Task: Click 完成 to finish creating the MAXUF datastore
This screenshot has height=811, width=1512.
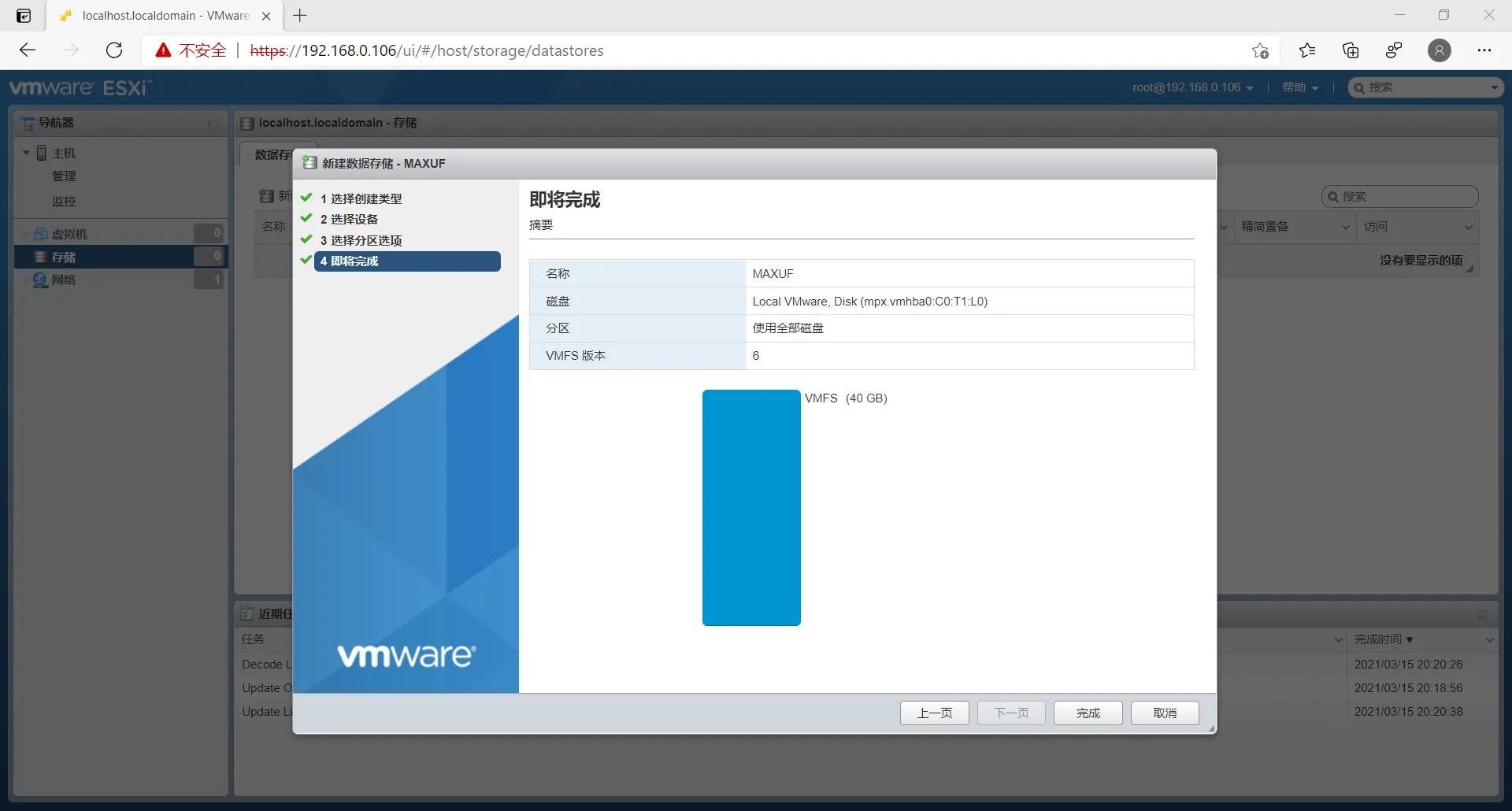Action: click(x=1088, y=713)
